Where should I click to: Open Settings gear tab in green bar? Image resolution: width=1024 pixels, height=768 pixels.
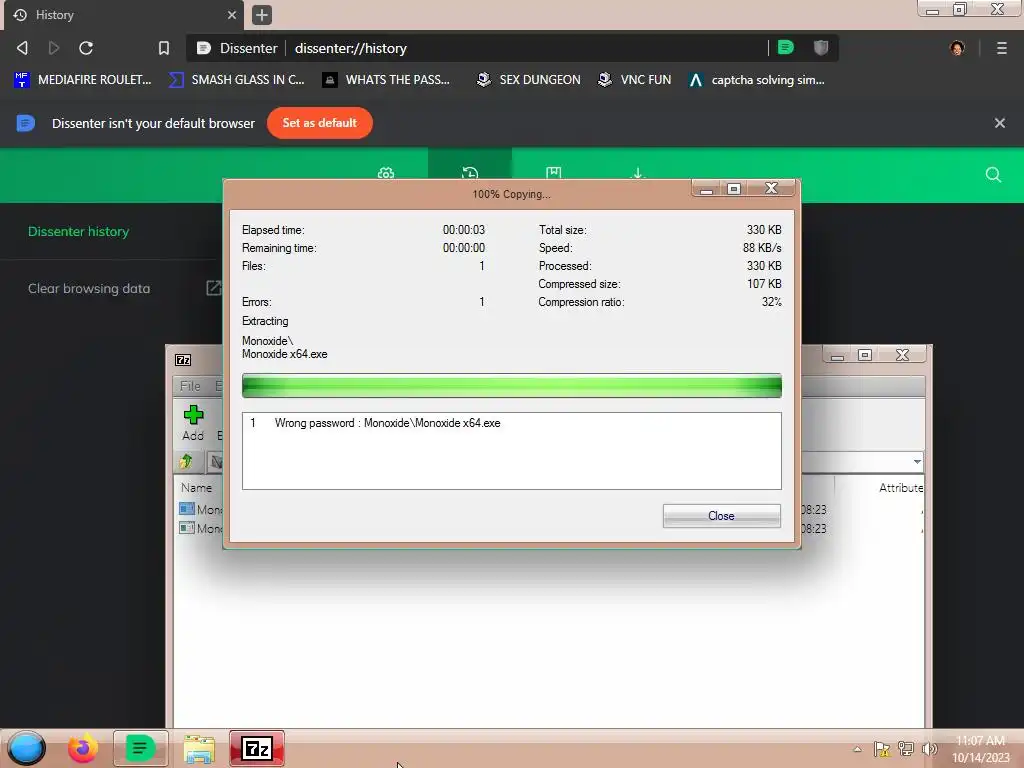click(x=386, y=174)
